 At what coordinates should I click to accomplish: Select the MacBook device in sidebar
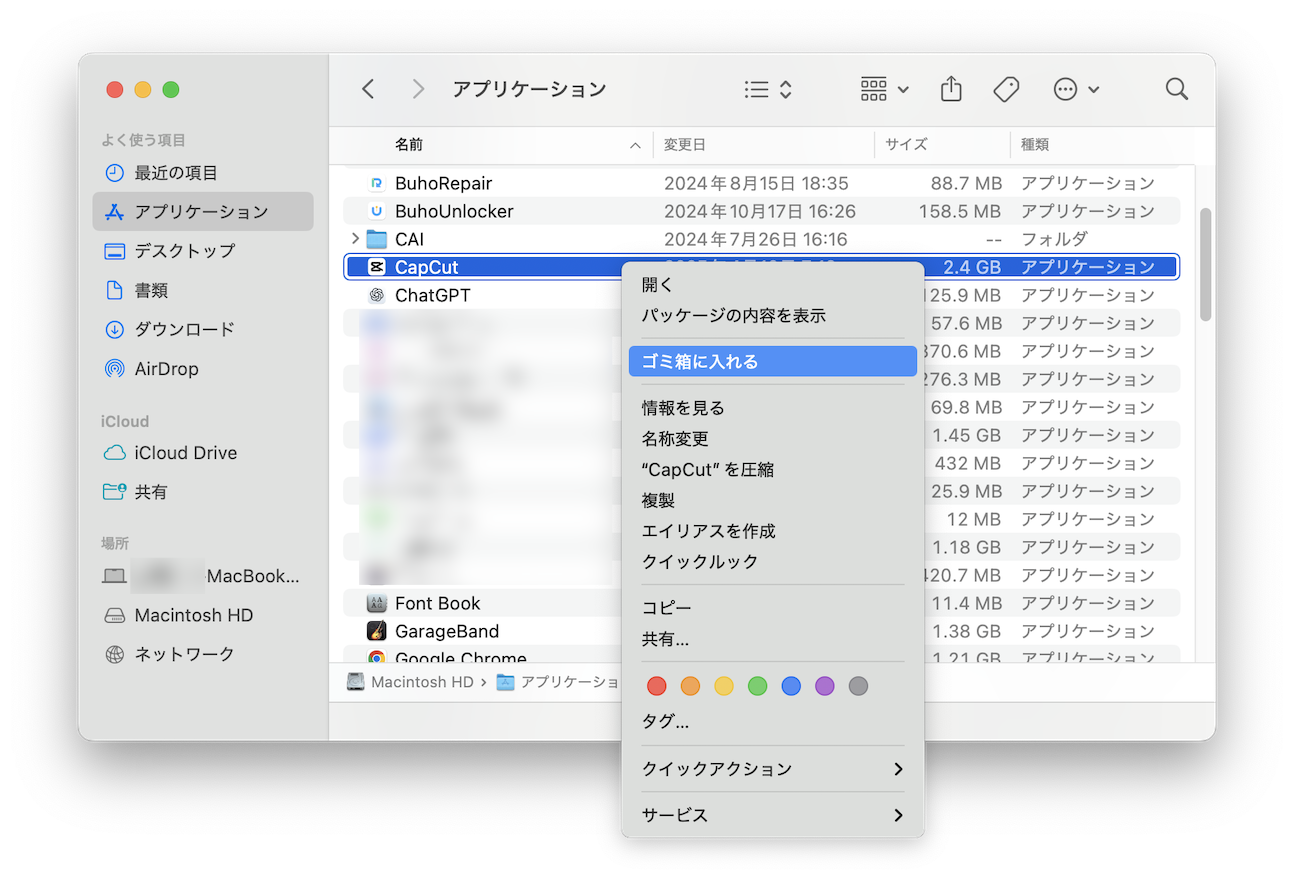click(x=203, y=576)
